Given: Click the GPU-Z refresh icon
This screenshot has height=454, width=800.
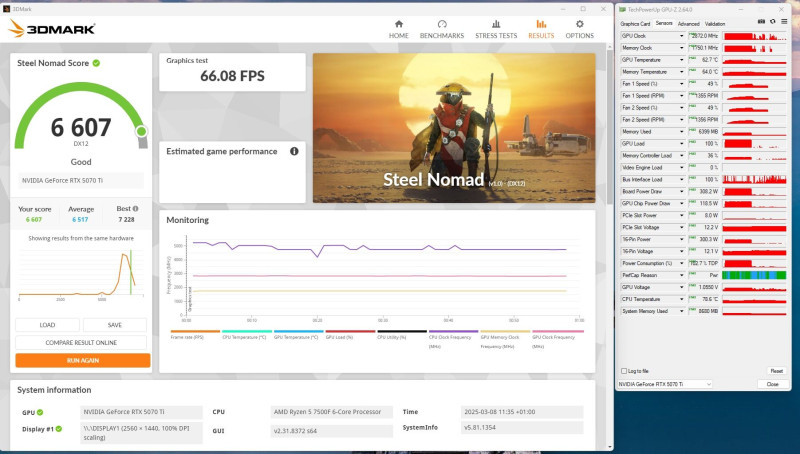Looking at the screenshot, I should 772,21.
